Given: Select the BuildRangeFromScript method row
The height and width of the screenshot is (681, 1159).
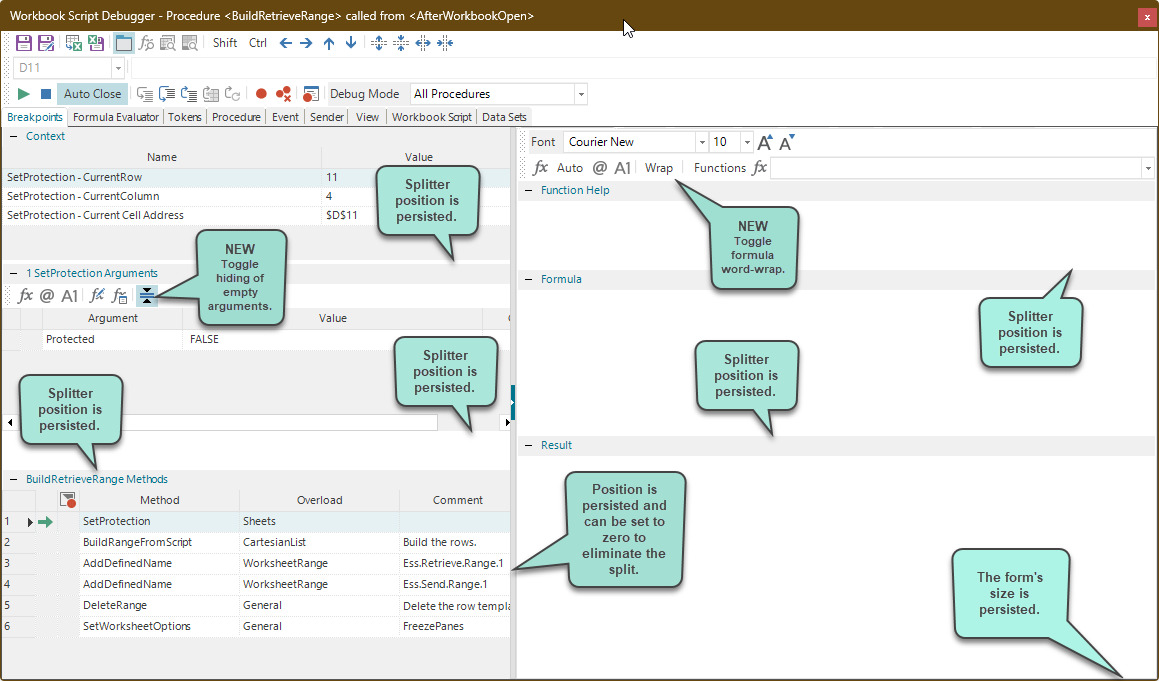Looking at the screenshot, I should point(255,542).
